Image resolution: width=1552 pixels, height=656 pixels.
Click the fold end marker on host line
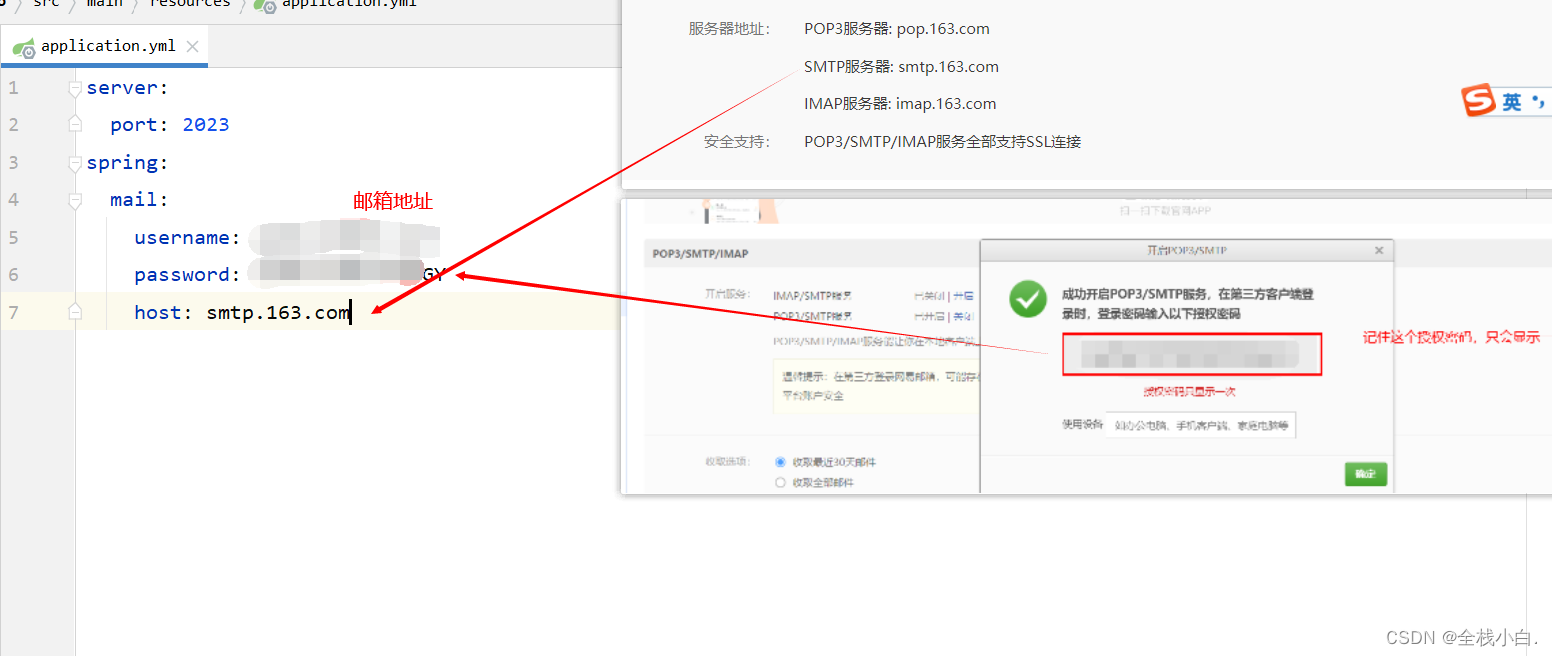click(x=75, y=312)
